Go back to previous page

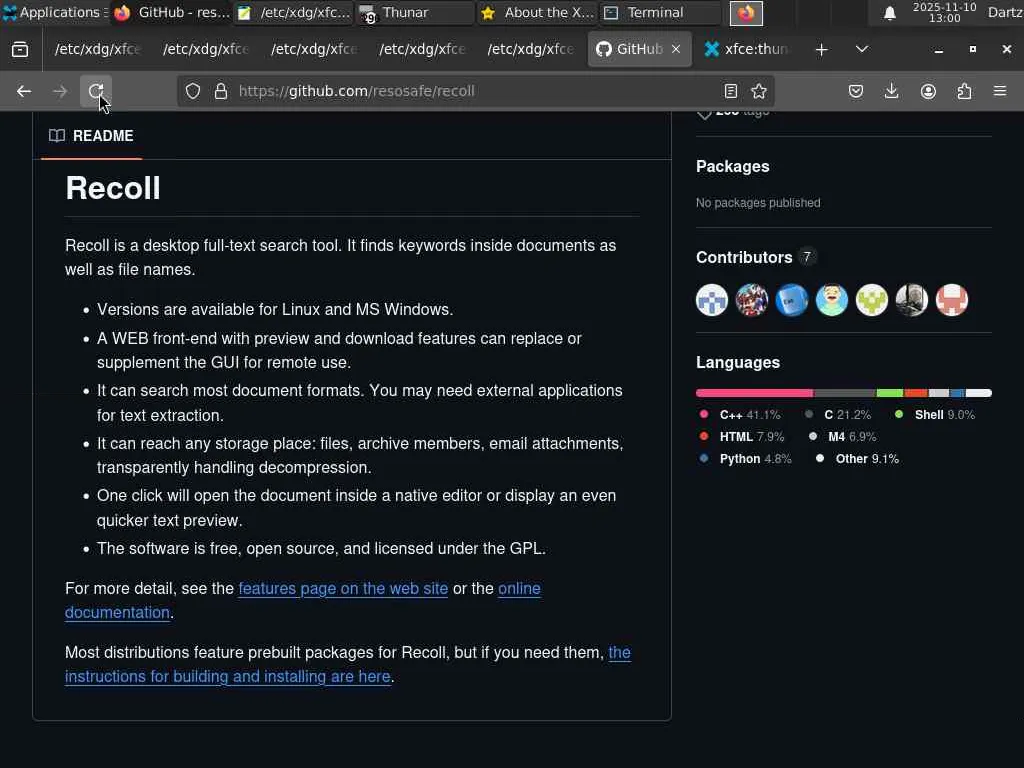[24, 91]
